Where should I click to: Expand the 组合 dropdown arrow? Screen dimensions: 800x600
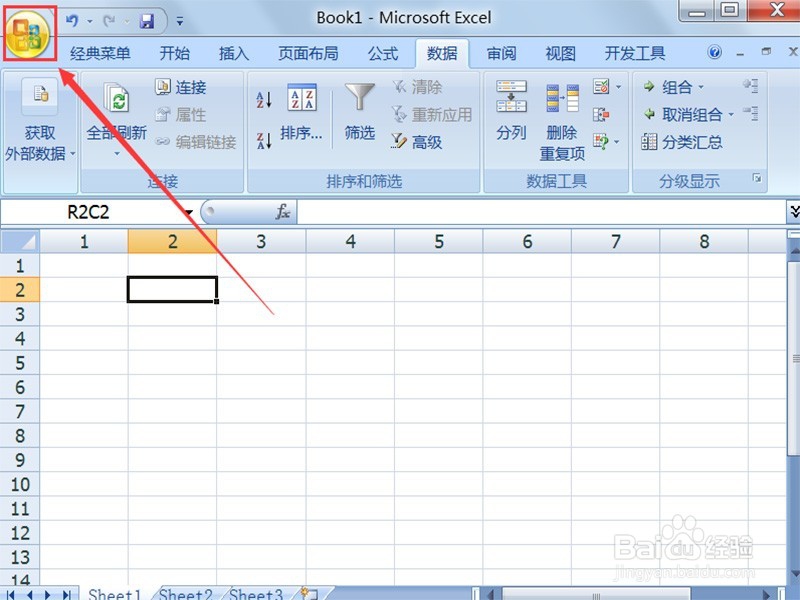pyautogui.click(x=701, y=87)
